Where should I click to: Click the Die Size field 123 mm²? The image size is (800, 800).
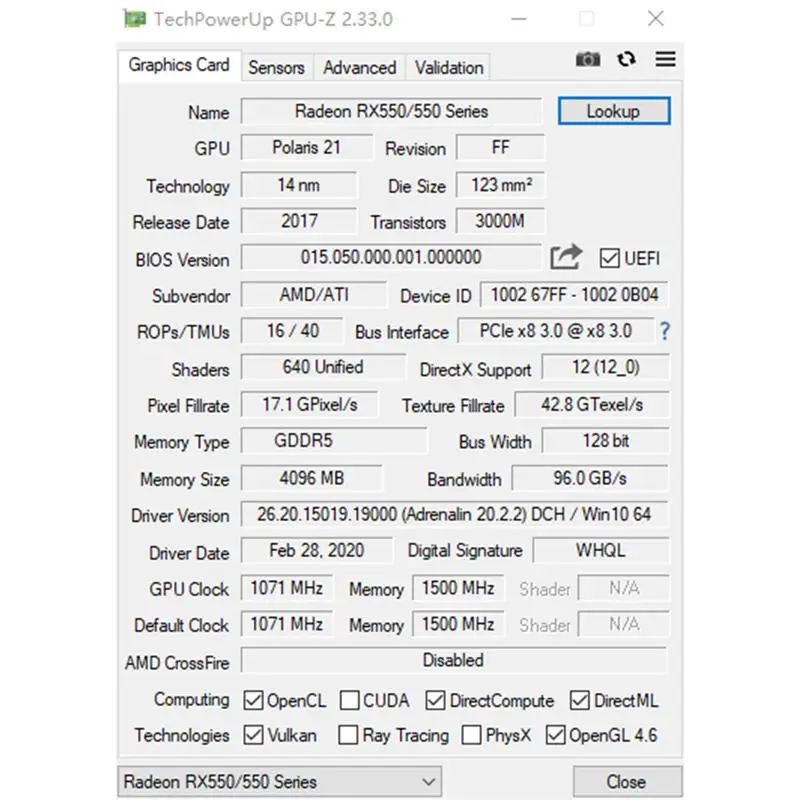point(500,185)
